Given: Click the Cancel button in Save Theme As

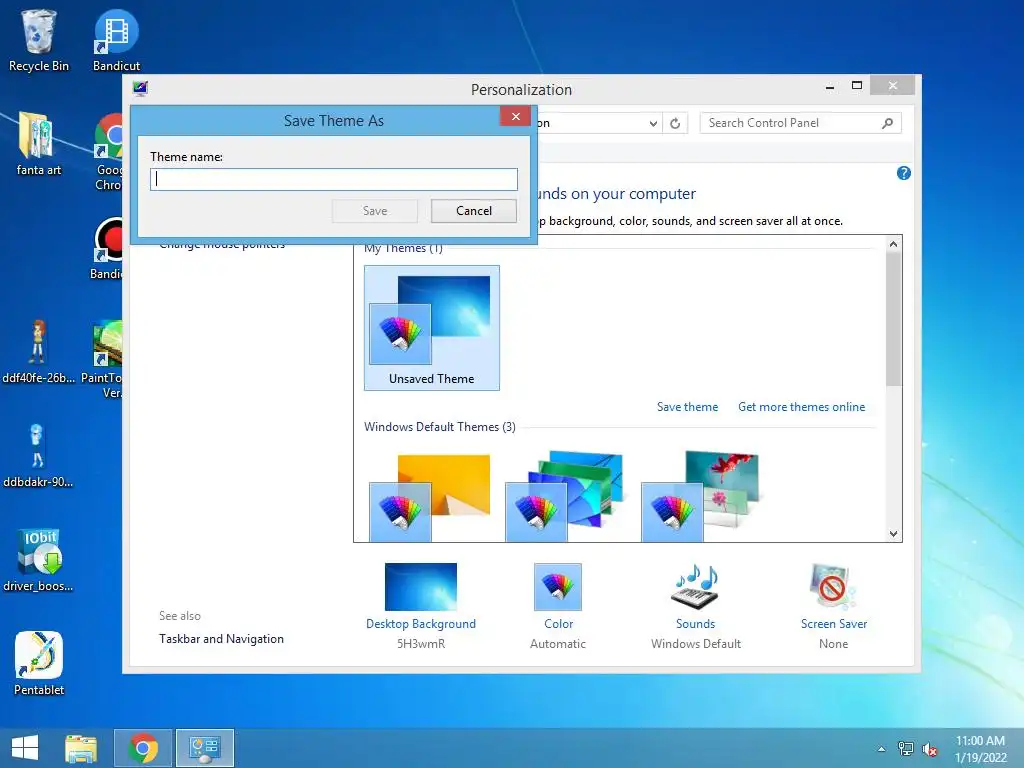Looking at the screenshot, I should pyautogui.click(x=473, y=211).
